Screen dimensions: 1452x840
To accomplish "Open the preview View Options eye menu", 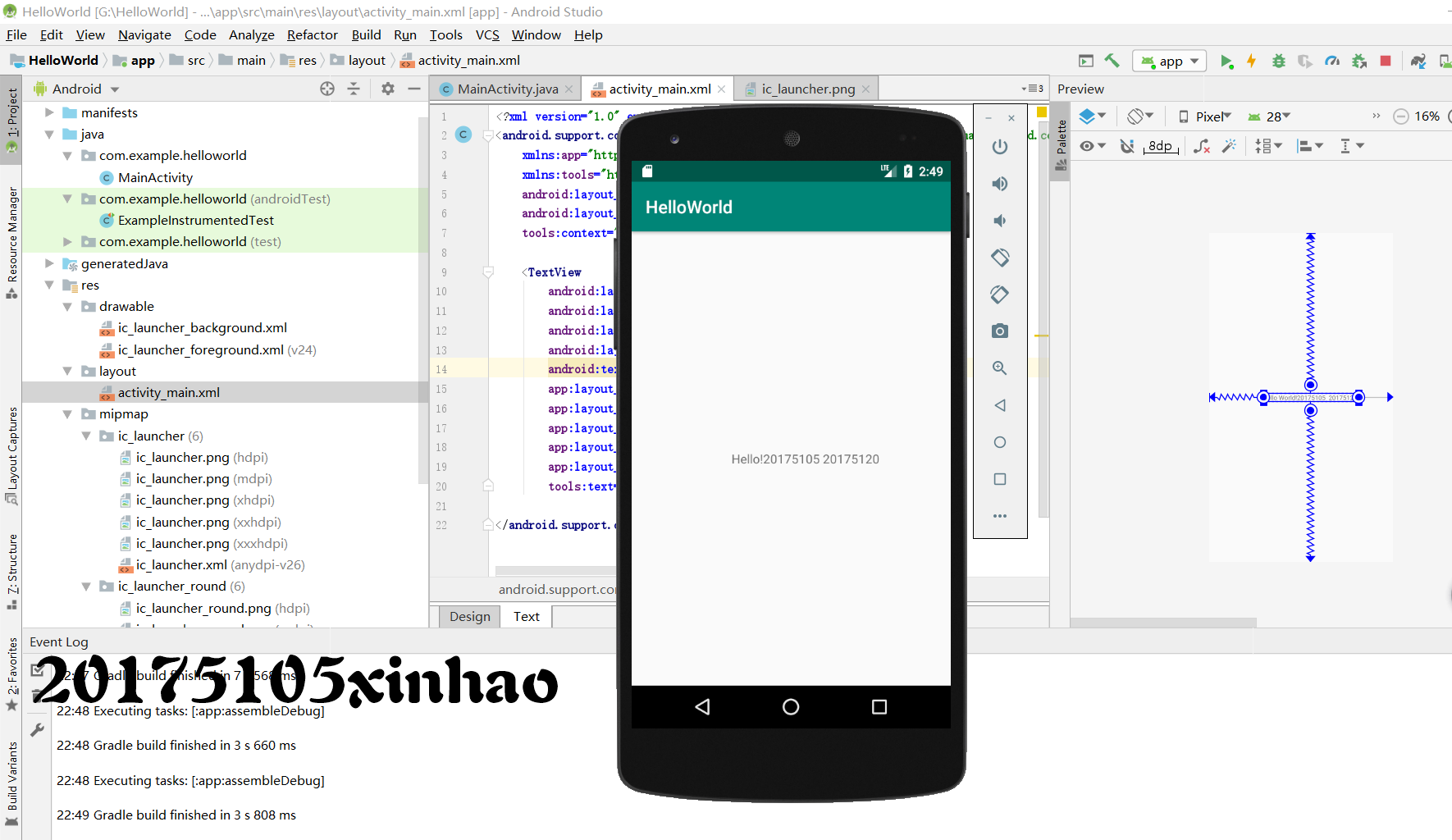I will pyautogui.click(x=1093, y=146).
